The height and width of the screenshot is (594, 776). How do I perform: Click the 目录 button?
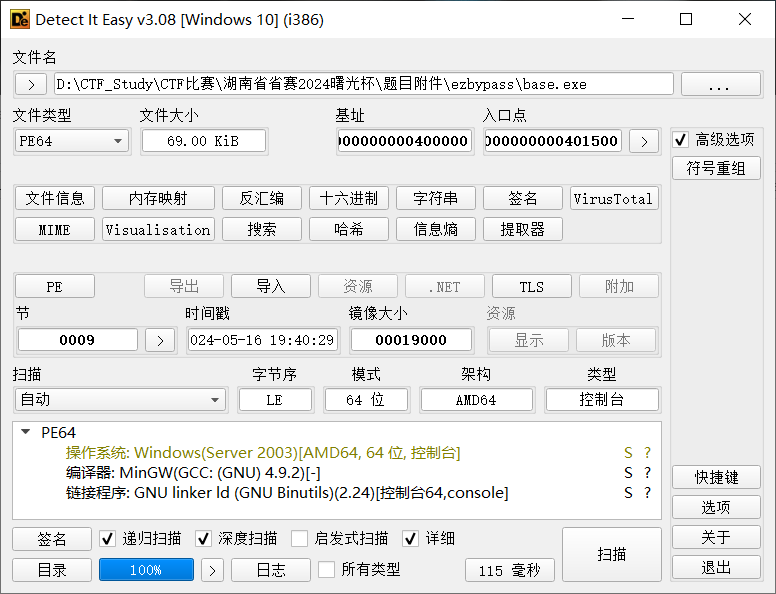pyautogui.click(x=52, y=570)
